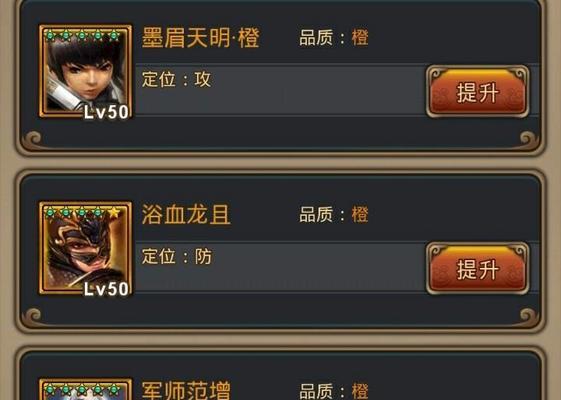Tap the 军师范增 hero portrait

pos(85,389)
